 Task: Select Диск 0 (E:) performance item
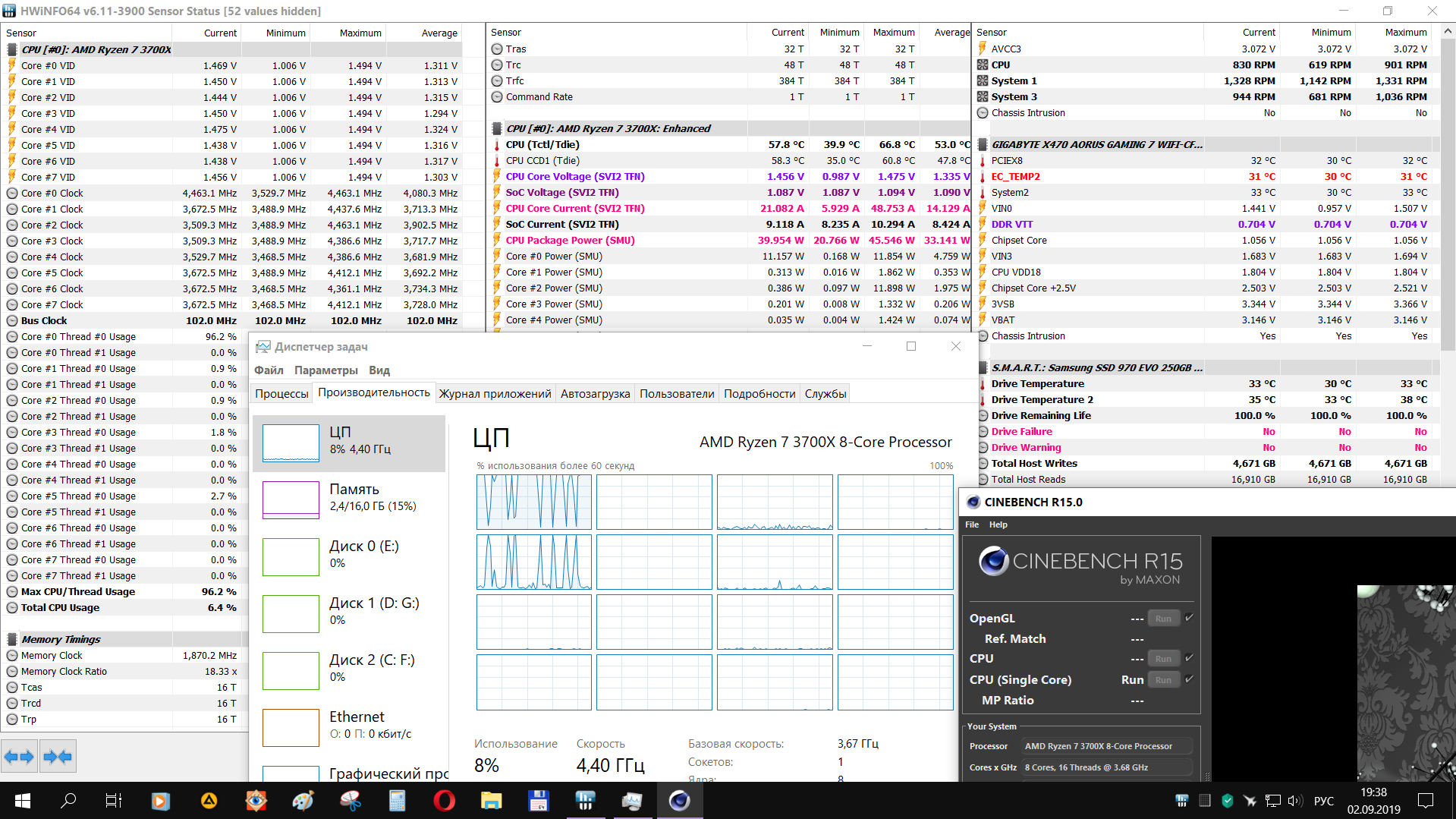coord(349,557)
